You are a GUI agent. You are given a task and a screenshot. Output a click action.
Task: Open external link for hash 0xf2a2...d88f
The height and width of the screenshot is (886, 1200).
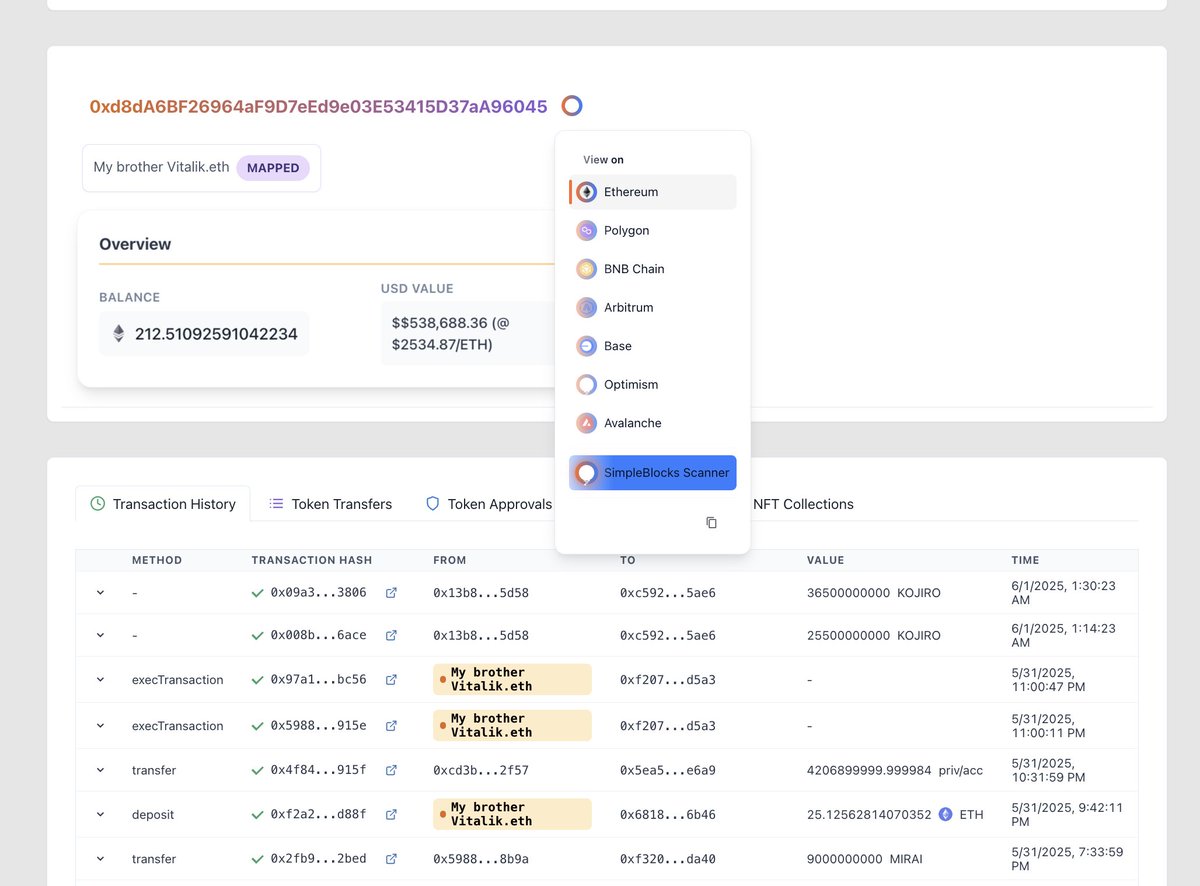[391, 815]
